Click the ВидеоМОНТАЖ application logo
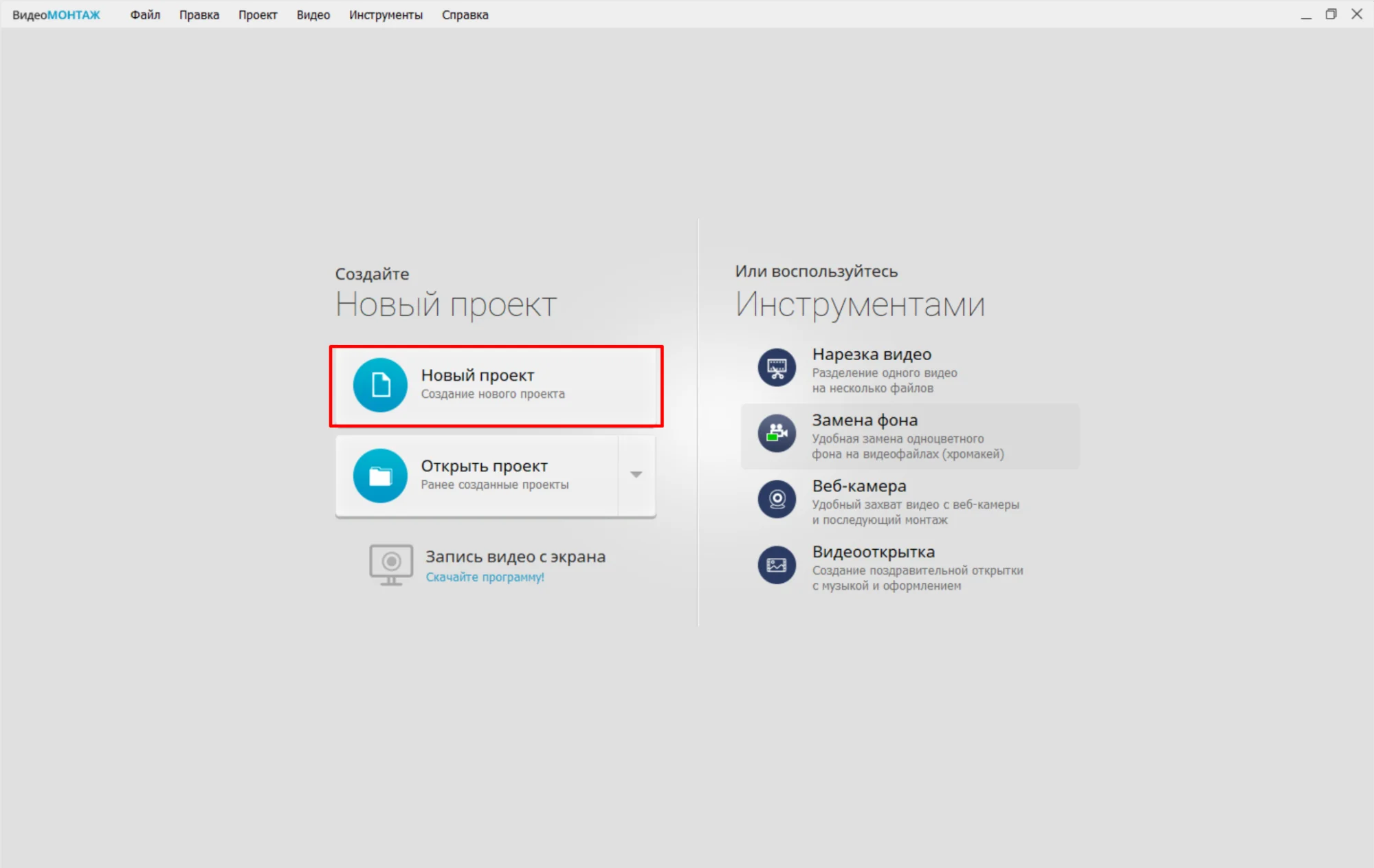 (56, 15)
